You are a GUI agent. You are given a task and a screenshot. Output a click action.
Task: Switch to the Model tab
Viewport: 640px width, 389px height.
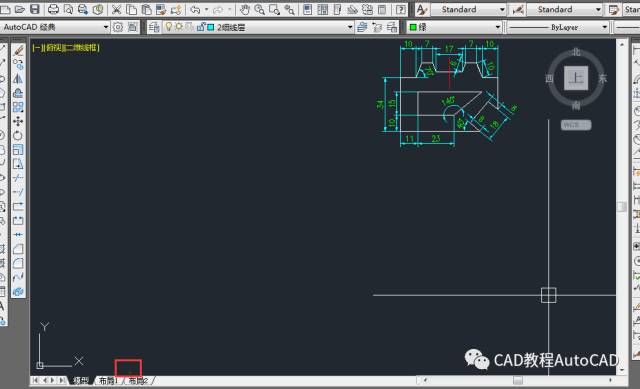81,380
